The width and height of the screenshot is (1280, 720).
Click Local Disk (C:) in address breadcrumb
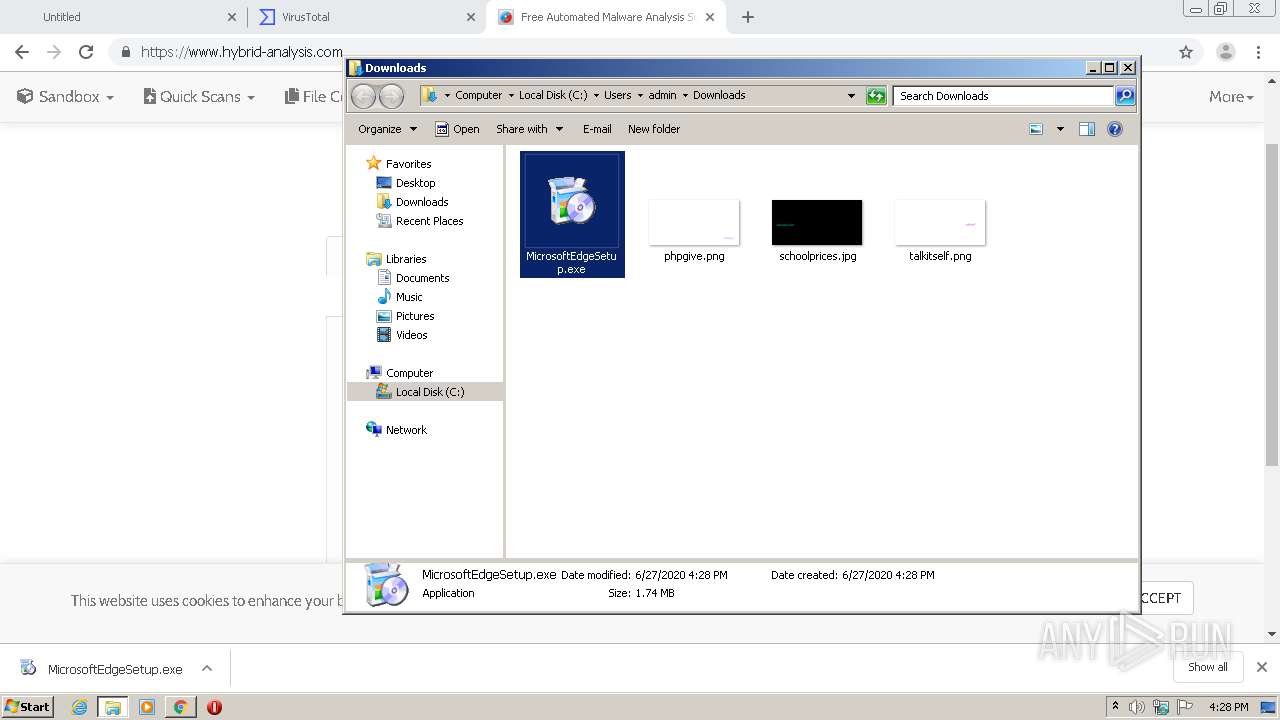[552, 95]
